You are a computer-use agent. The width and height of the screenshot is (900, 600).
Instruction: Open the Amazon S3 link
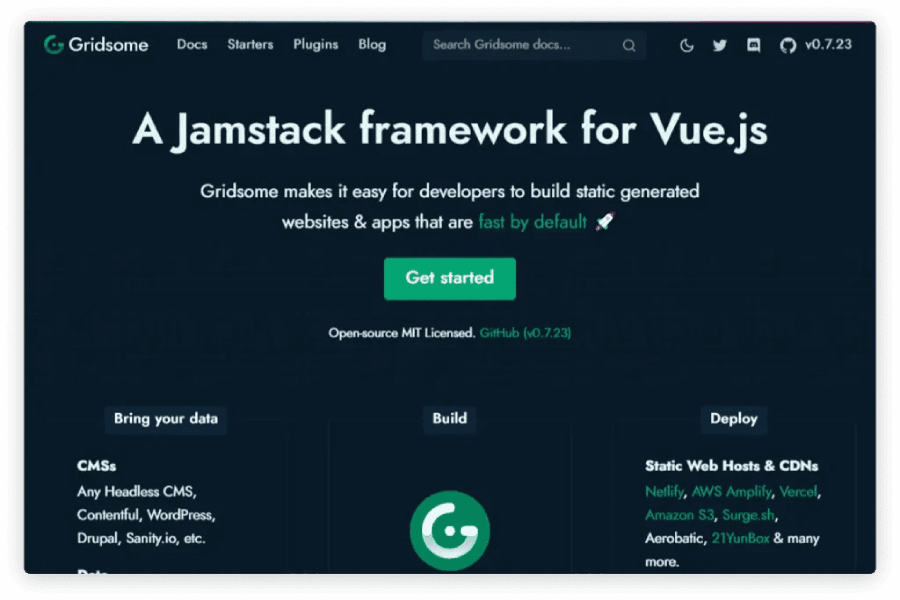point(679,516)
